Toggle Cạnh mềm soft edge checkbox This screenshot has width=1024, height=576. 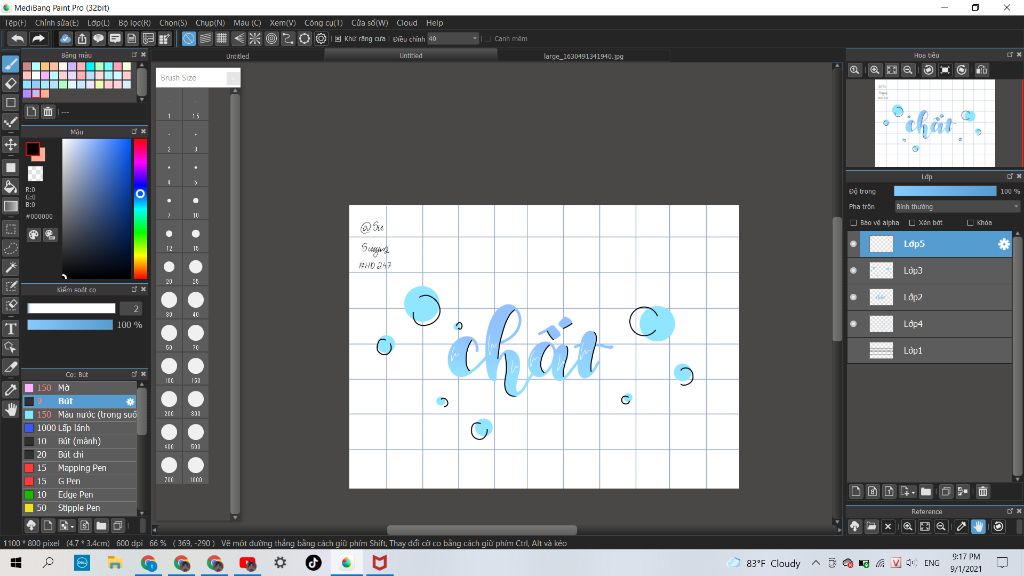tap(487, 39)
